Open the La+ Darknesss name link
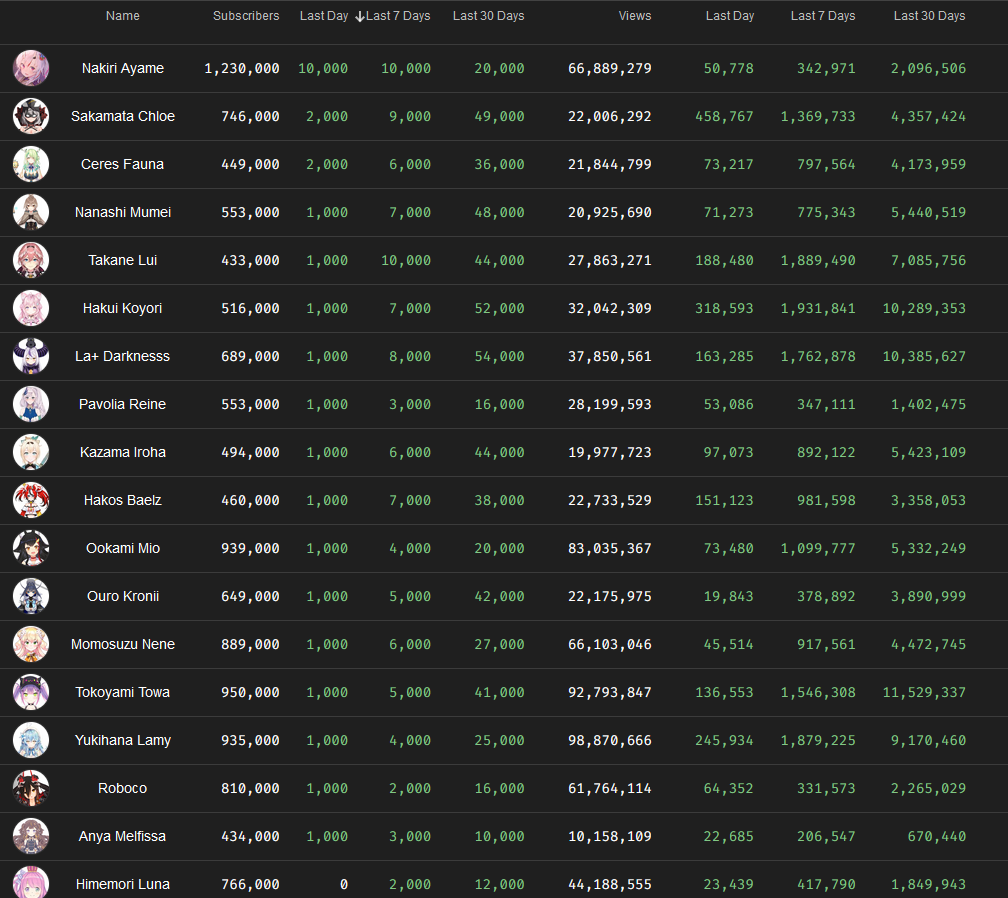 (123, 356)
